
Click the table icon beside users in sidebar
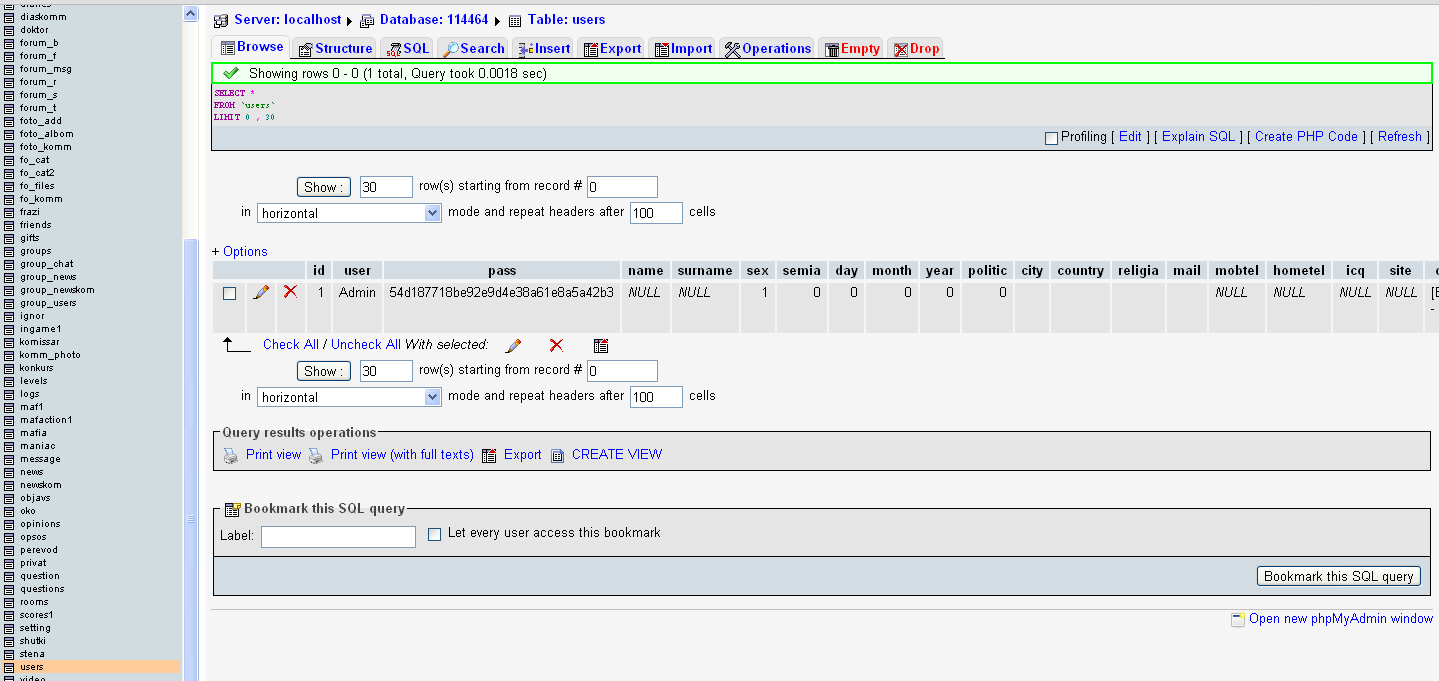[9, 667]
